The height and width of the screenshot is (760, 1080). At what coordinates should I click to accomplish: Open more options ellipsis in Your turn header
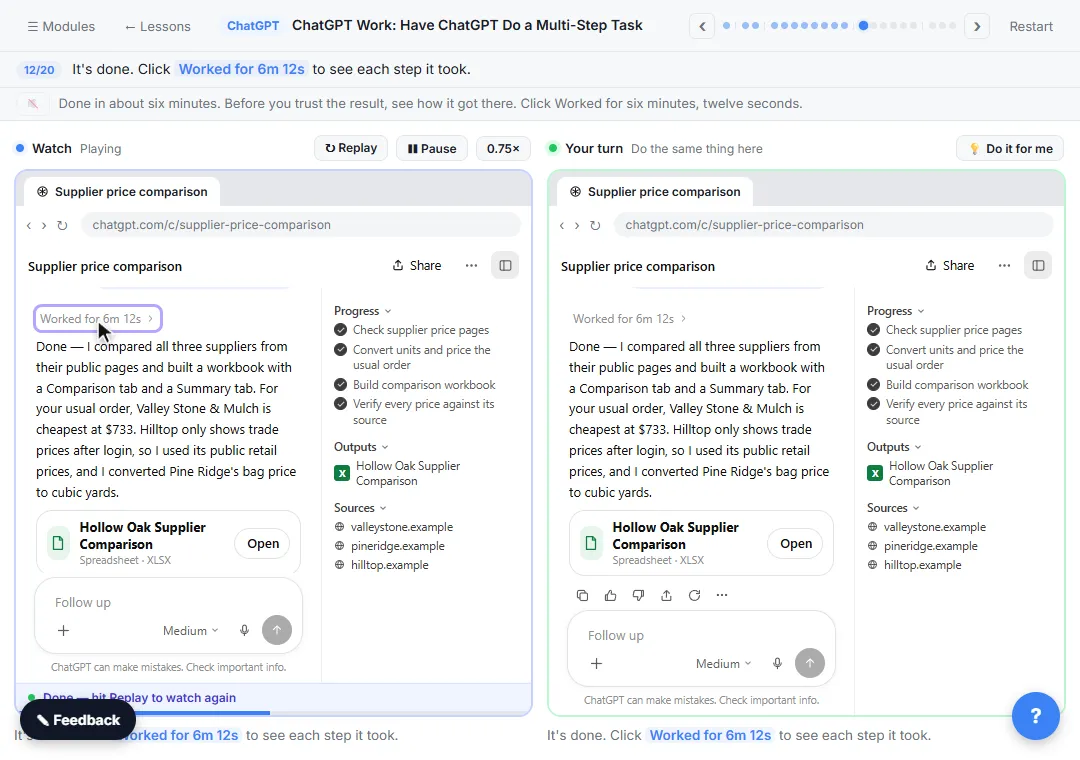point(1004,265)
